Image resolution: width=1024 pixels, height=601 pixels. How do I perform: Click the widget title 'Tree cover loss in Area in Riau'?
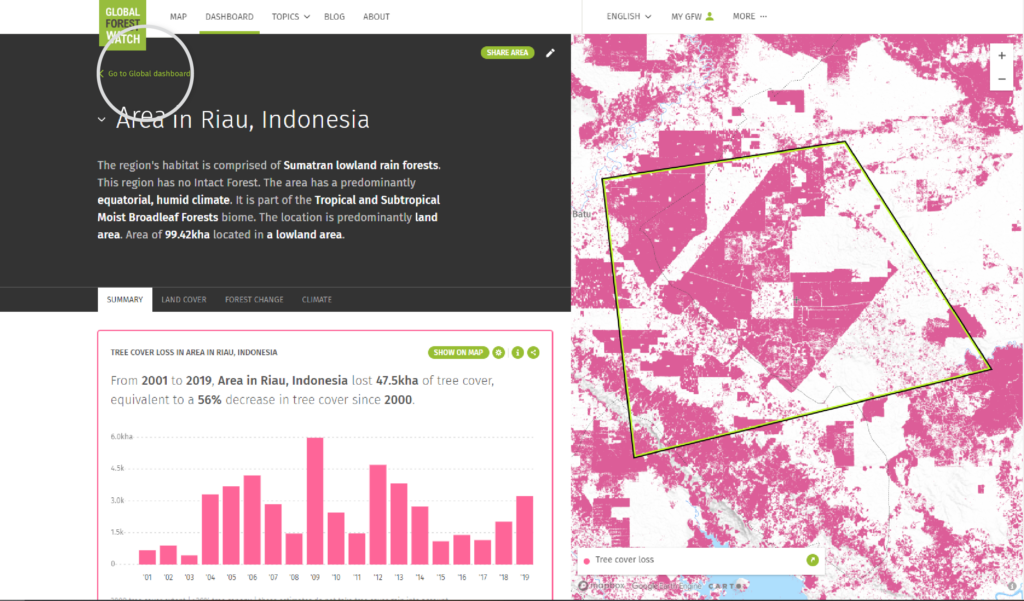tap(194, 352)
